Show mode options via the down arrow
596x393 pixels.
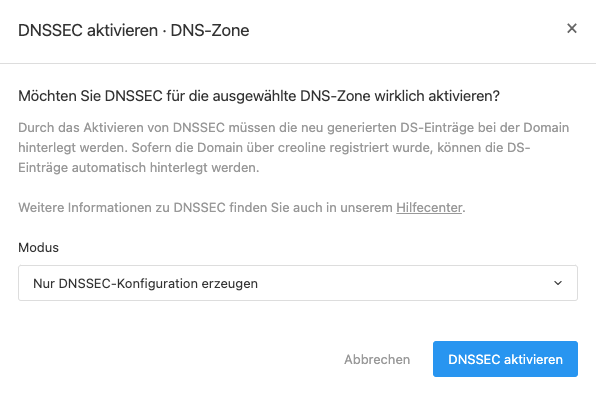tap(558, 283)
